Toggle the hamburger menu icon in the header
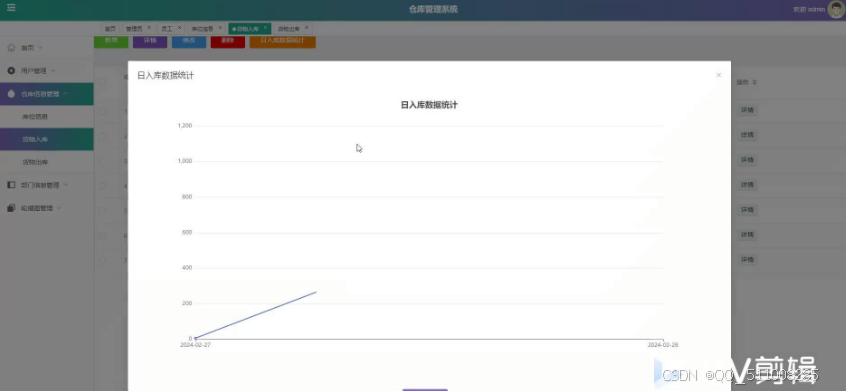This screenshot has height=391, width=846. [11, 8]
